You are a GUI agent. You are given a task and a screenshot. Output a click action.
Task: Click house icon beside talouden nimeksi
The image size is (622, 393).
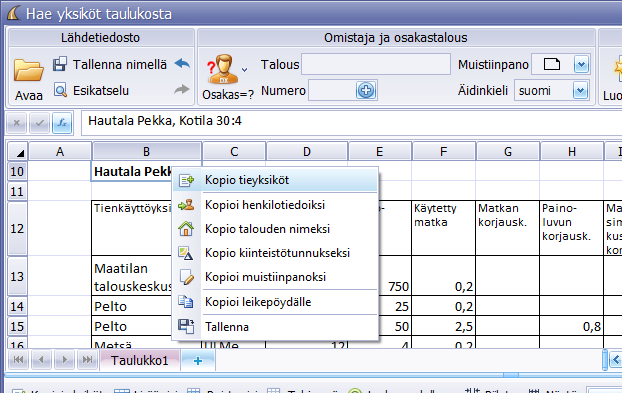(x=186, y=229)
